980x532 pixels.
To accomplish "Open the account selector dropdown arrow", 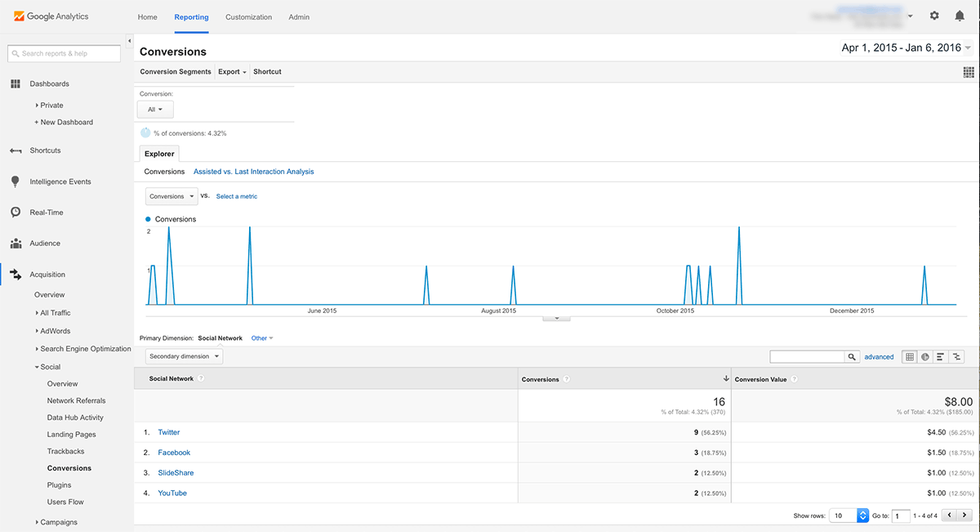I will click(910, 16).
